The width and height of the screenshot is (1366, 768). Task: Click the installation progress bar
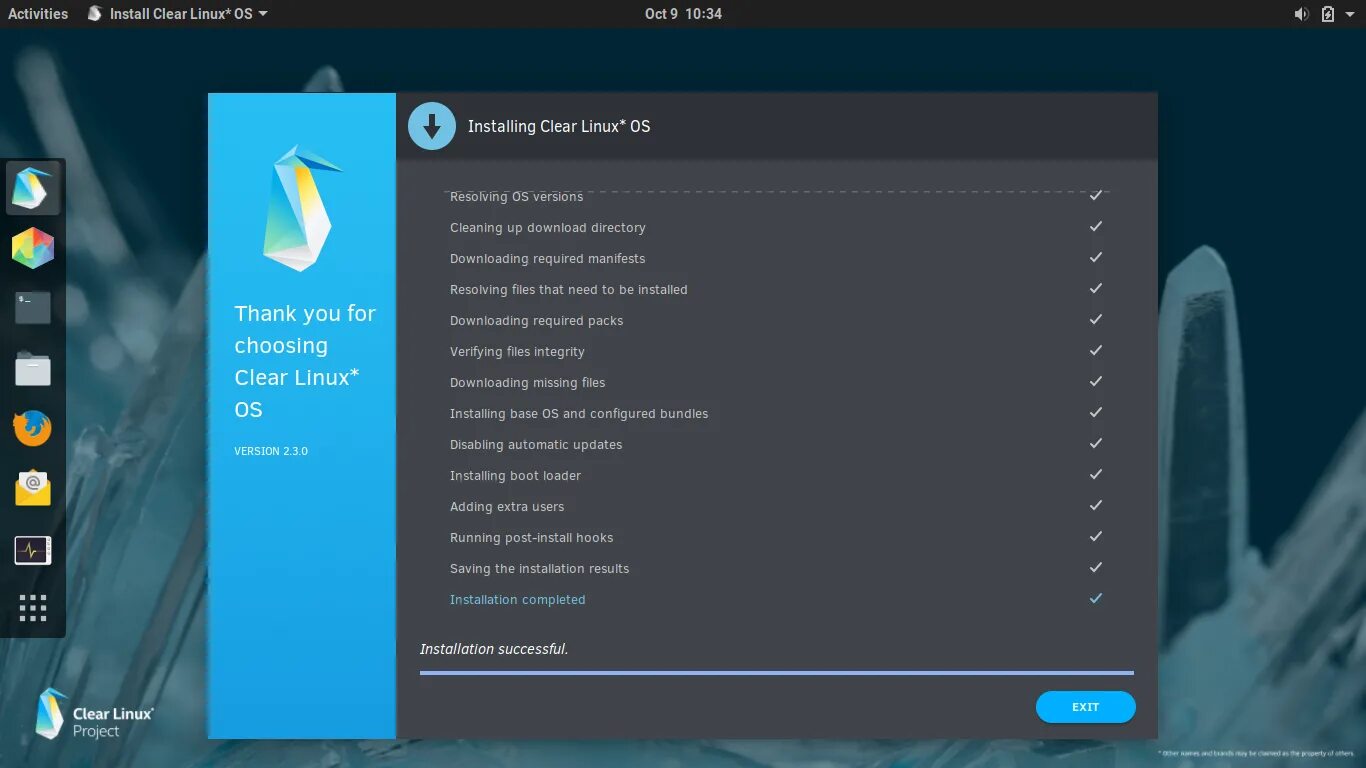click(777, 673)
